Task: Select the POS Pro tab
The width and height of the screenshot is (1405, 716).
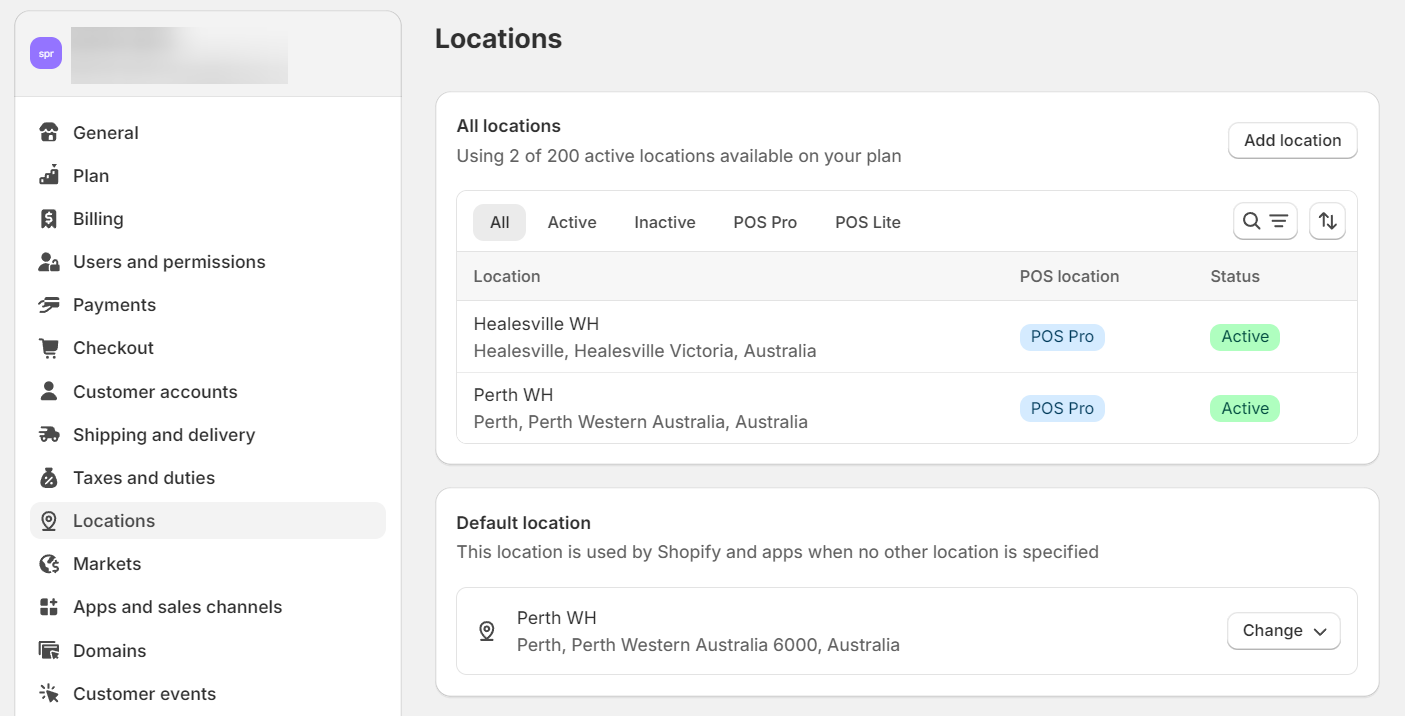Action: 765,222
